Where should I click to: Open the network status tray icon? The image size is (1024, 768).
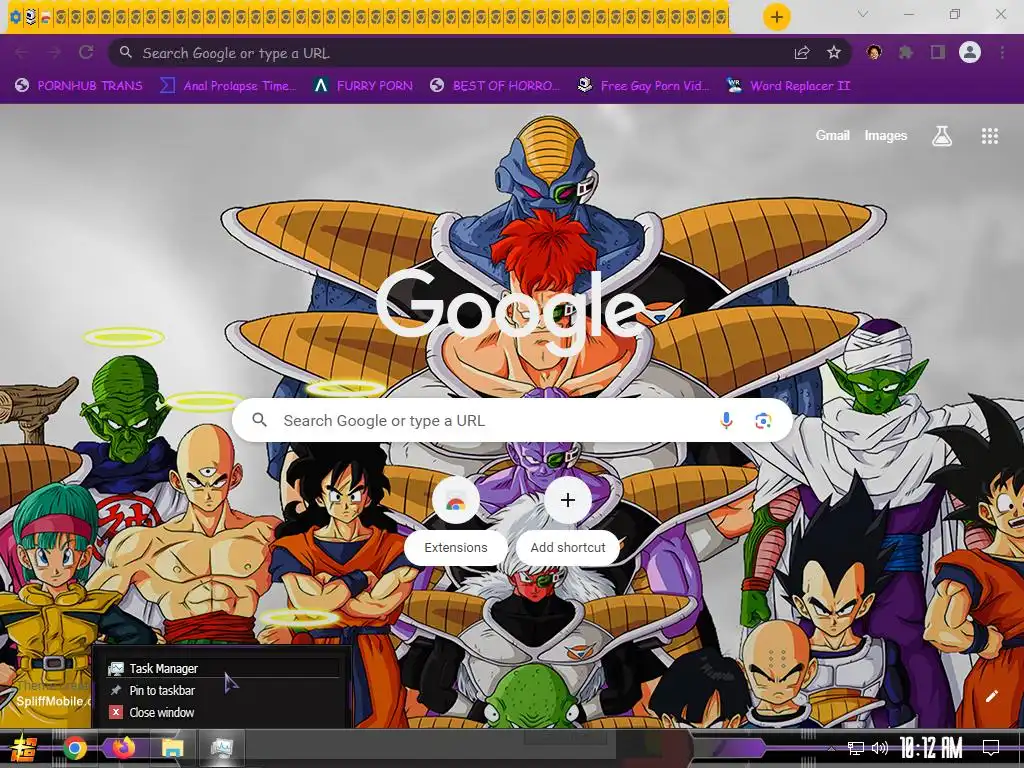(x=856, y=748)
